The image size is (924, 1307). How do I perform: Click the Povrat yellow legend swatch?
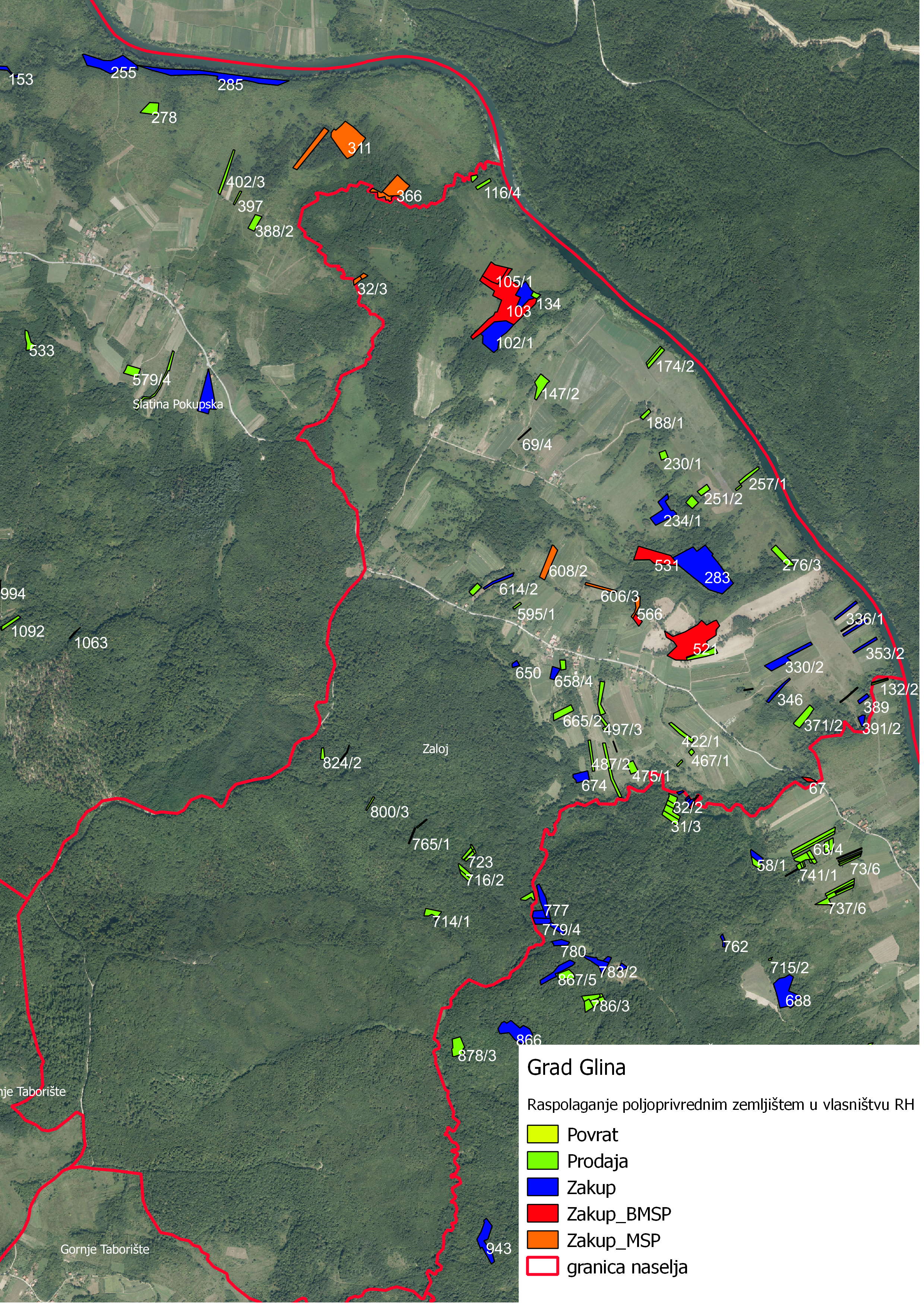(543, 1134)
